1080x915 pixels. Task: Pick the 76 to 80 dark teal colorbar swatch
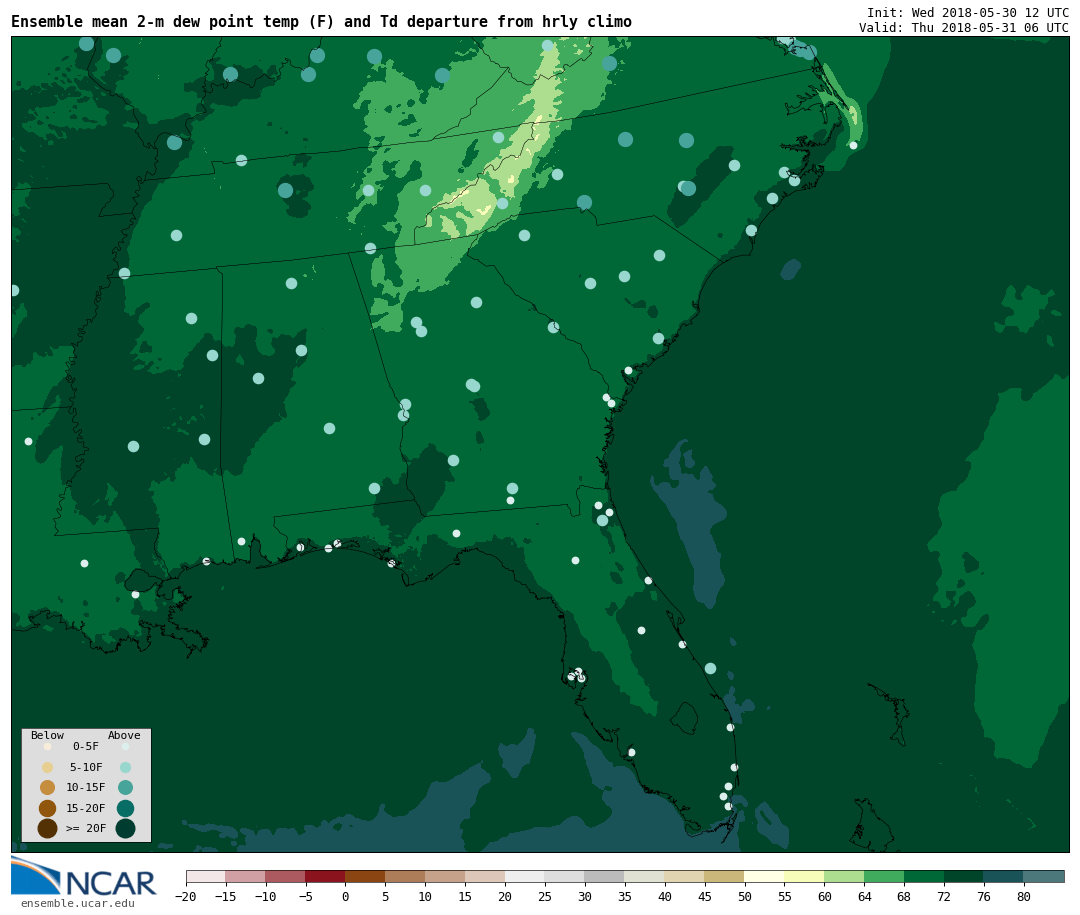tap(1004, 876)
